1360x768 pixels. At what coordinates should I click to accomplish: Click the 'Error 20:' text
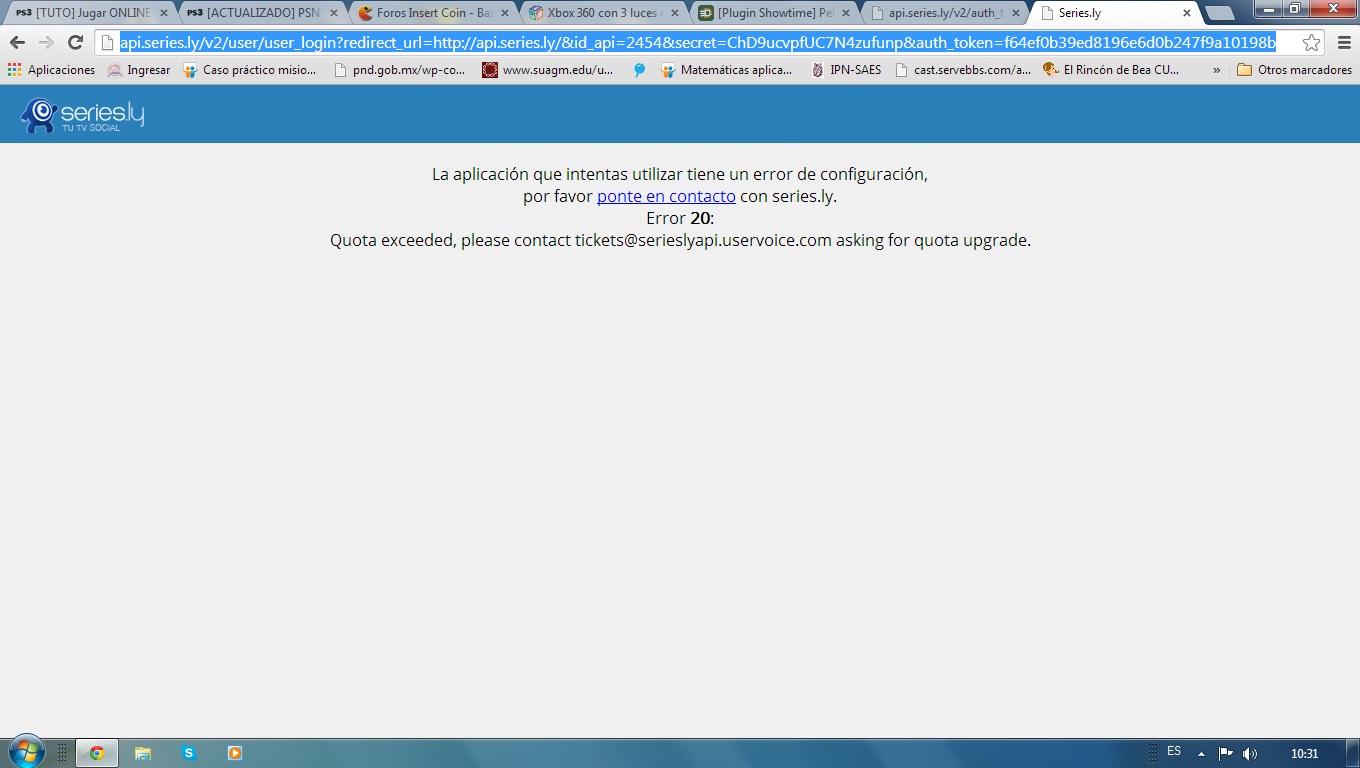click(680, 218)
